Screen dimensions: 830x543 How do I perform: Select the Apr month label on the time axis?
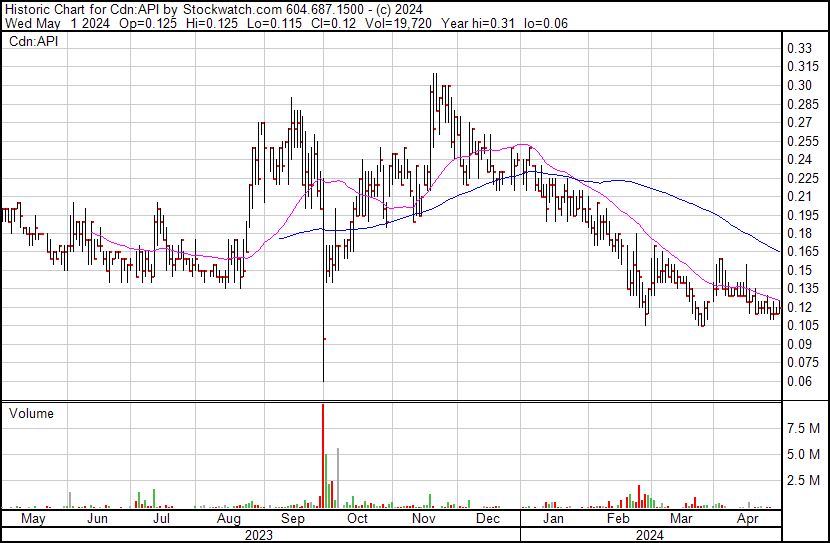point(746,518)
